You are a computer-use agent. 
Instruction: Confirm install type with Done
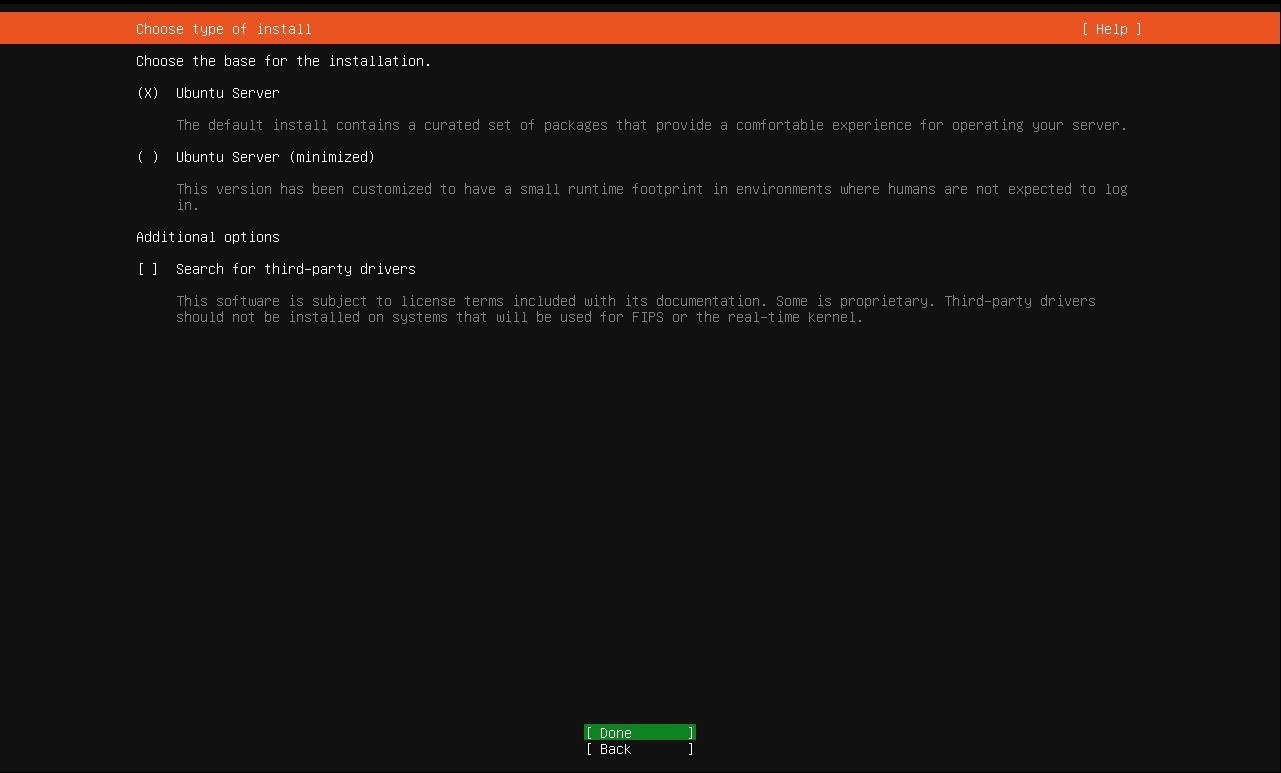click(639, 732)
